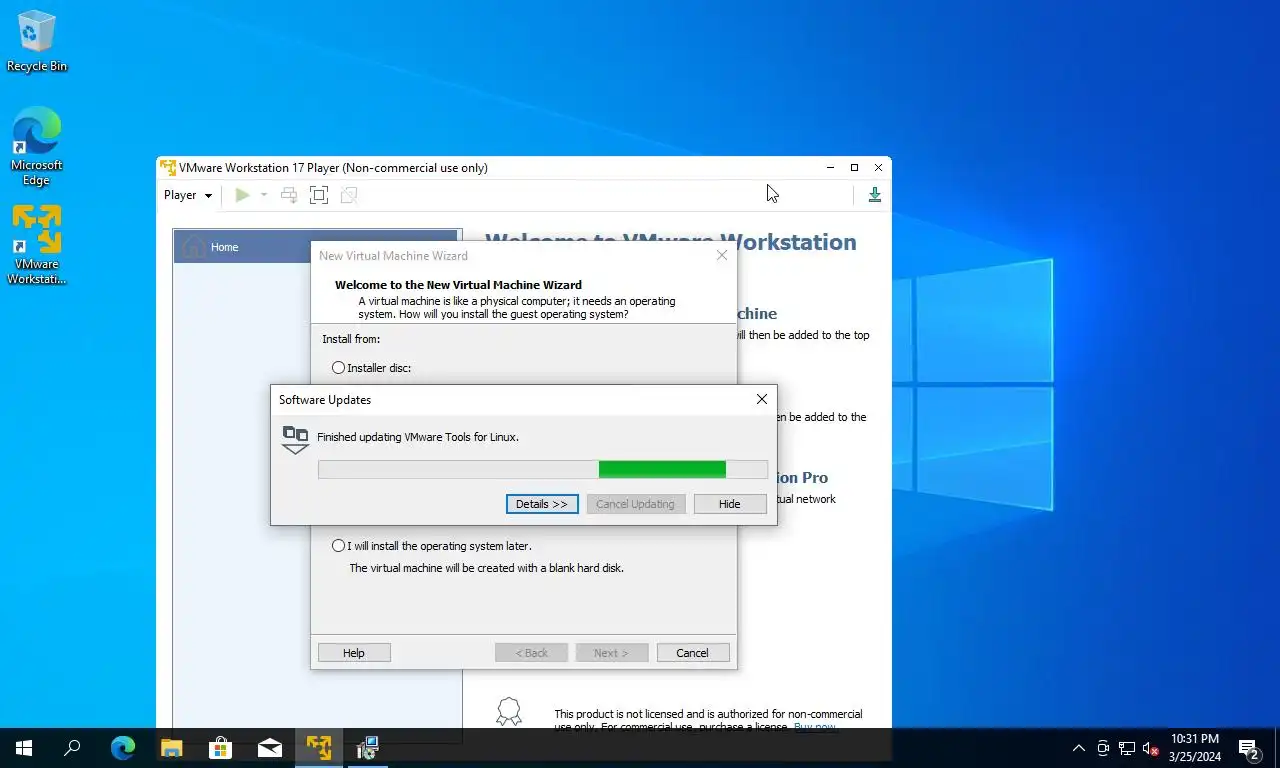Open the Player menu dropdown
The width and height of the screenshot is (1280, 768).
click(x=188, y=195)
